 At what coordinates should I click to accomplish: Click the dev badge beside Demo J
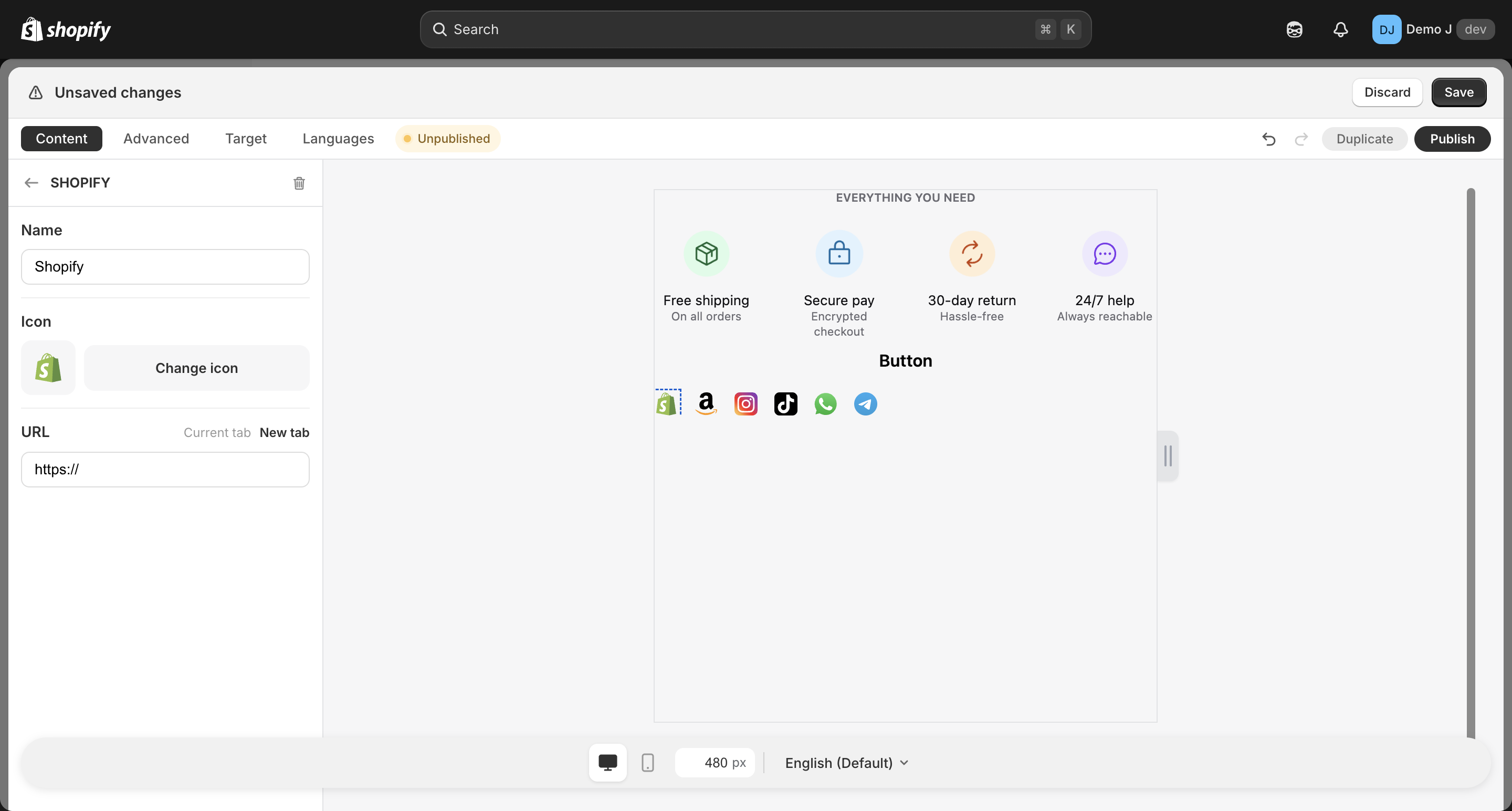1475,29
